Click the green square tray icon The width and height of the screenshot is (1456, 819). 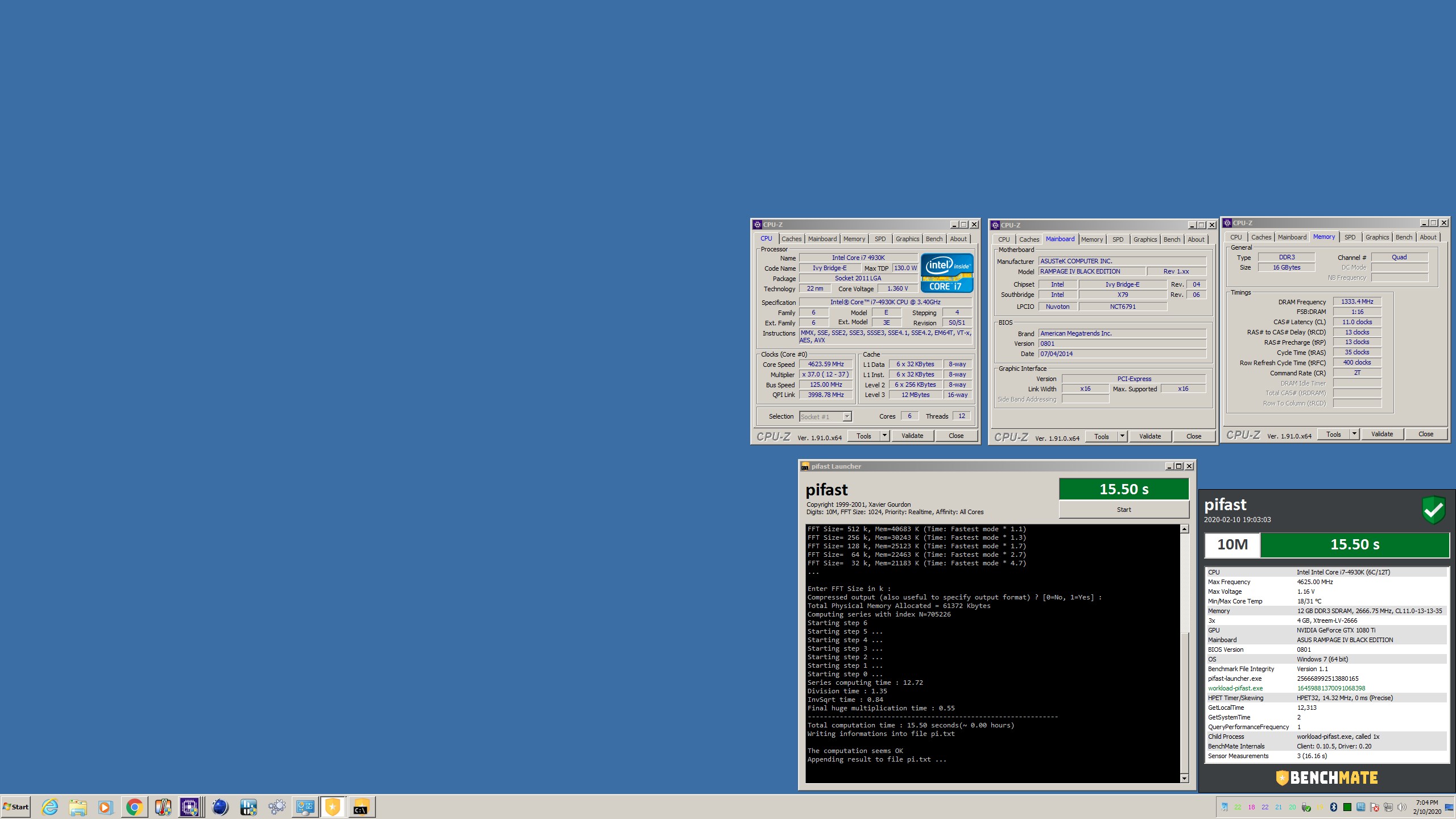coord(1347,807)
